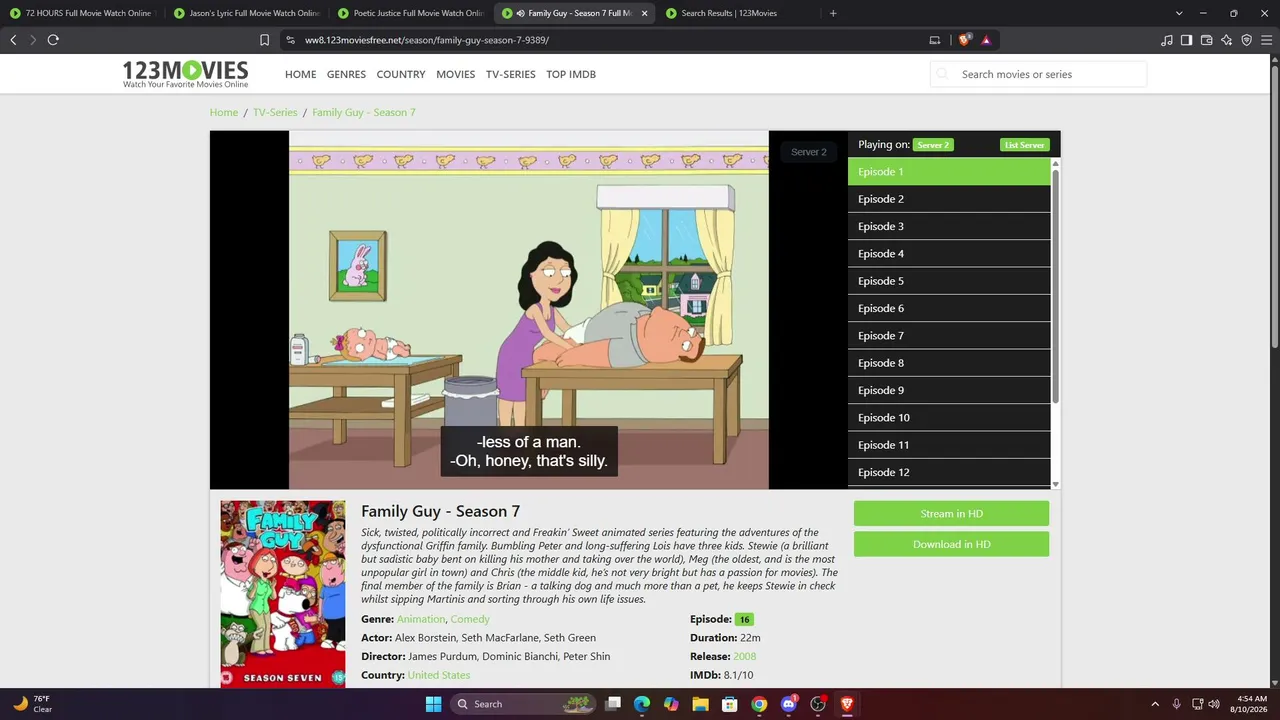Image resolution: width=1280 pixels, height=720 pixels.
Task: Open the browser hamburger main menu
Action: point(1266,40)
